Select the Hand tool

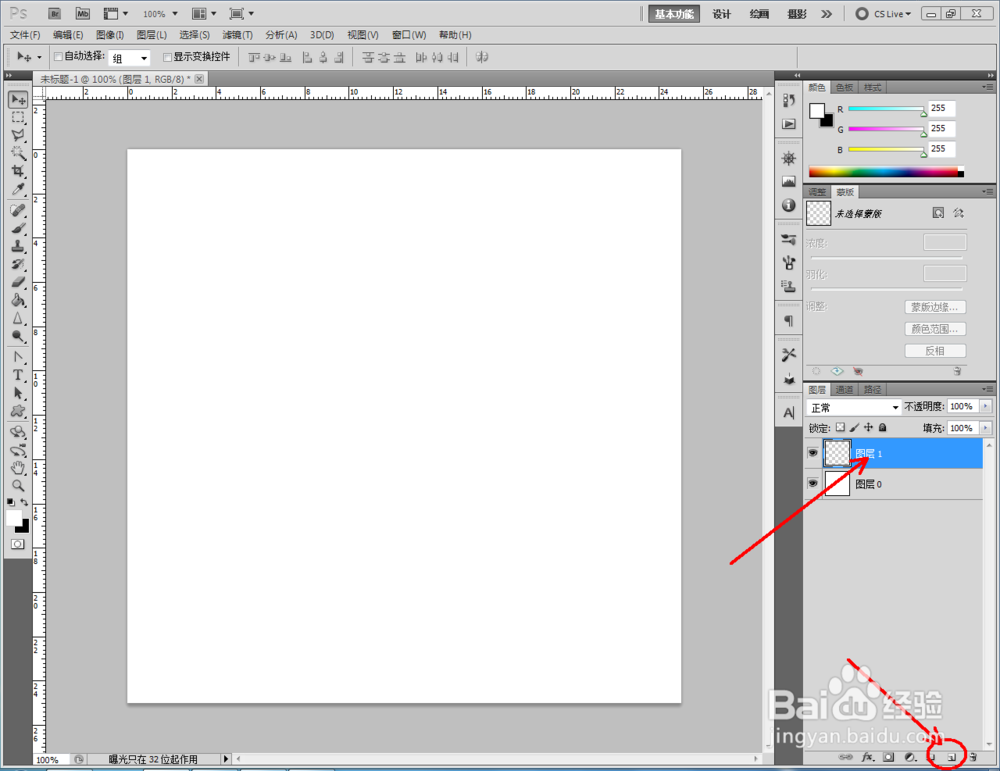click(18, 468)
